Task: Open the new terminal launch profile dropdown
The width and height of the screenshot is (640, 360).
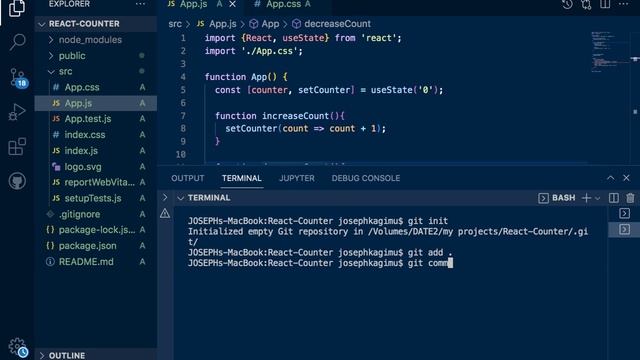Action: click(598, 198)
